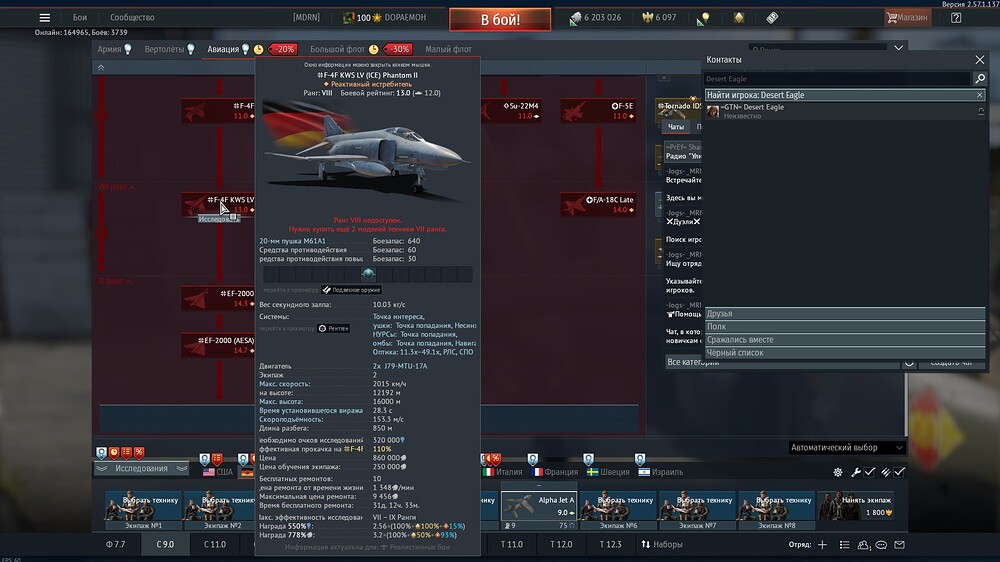Viewport: 1000px width, 562px height.
Task: Start a match with В бой!
Action: (500, 19)
